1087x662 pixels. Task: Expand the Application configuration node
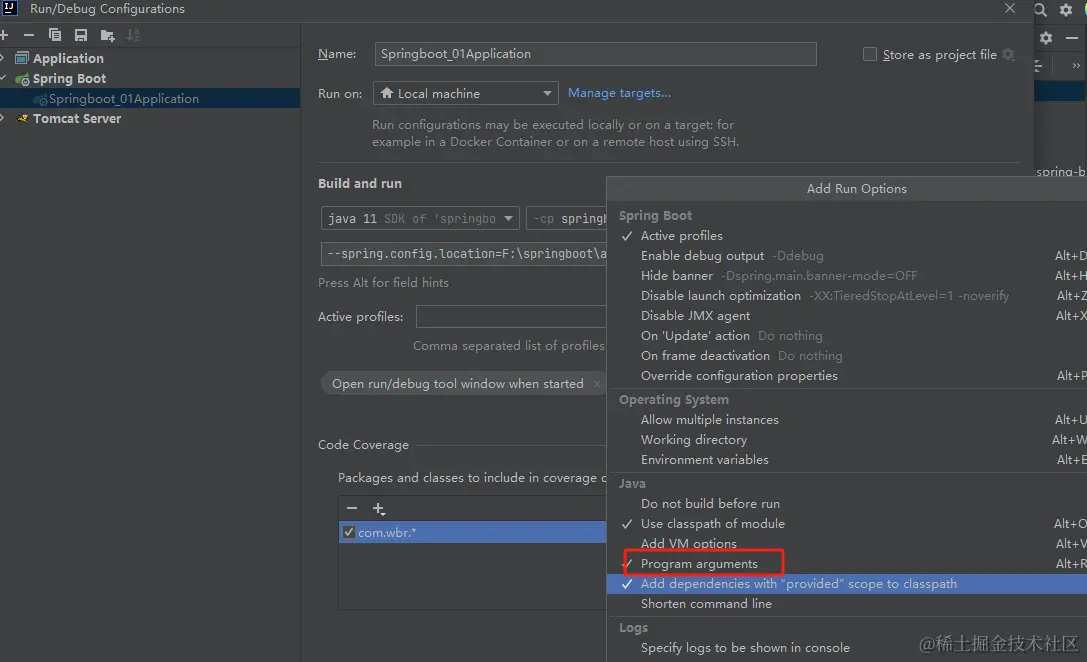3,58
